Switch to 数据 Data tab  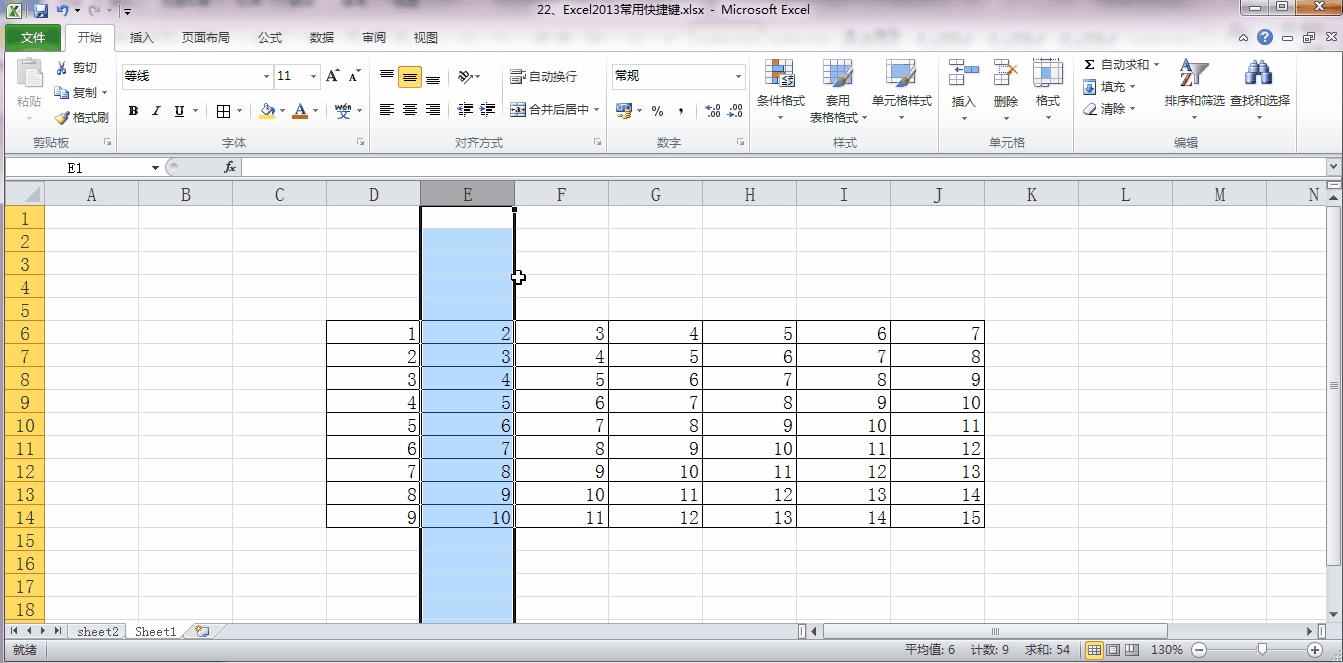322,38
